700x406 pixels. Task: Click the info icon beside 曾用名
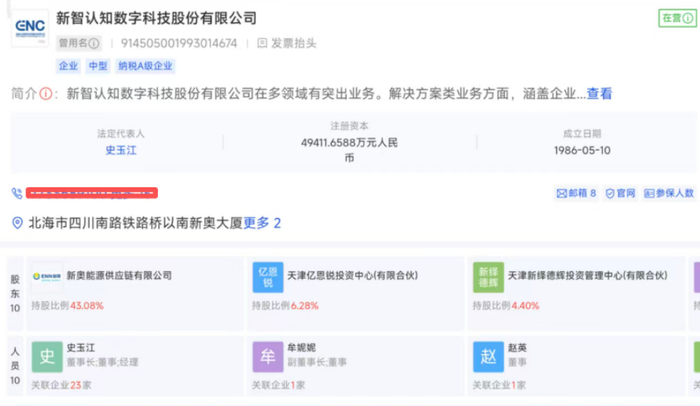click(95, 43)
